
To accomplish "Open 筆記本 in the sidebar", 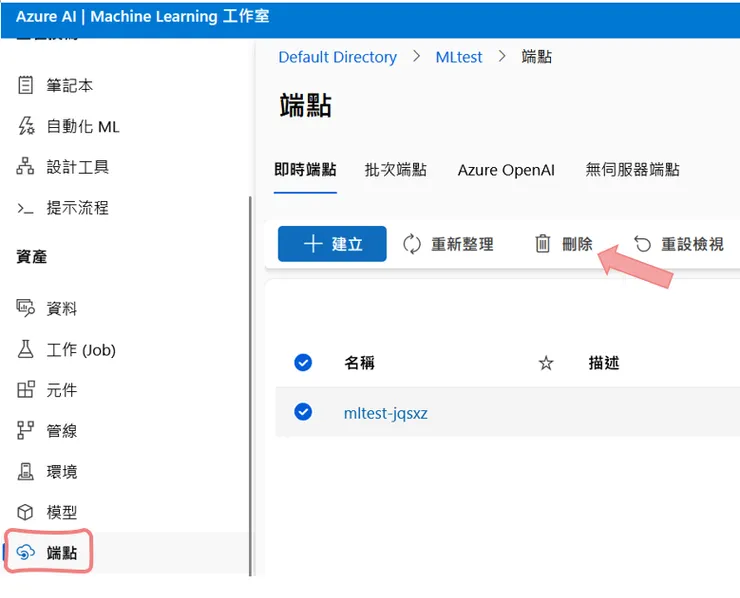I will pos(69,86).
